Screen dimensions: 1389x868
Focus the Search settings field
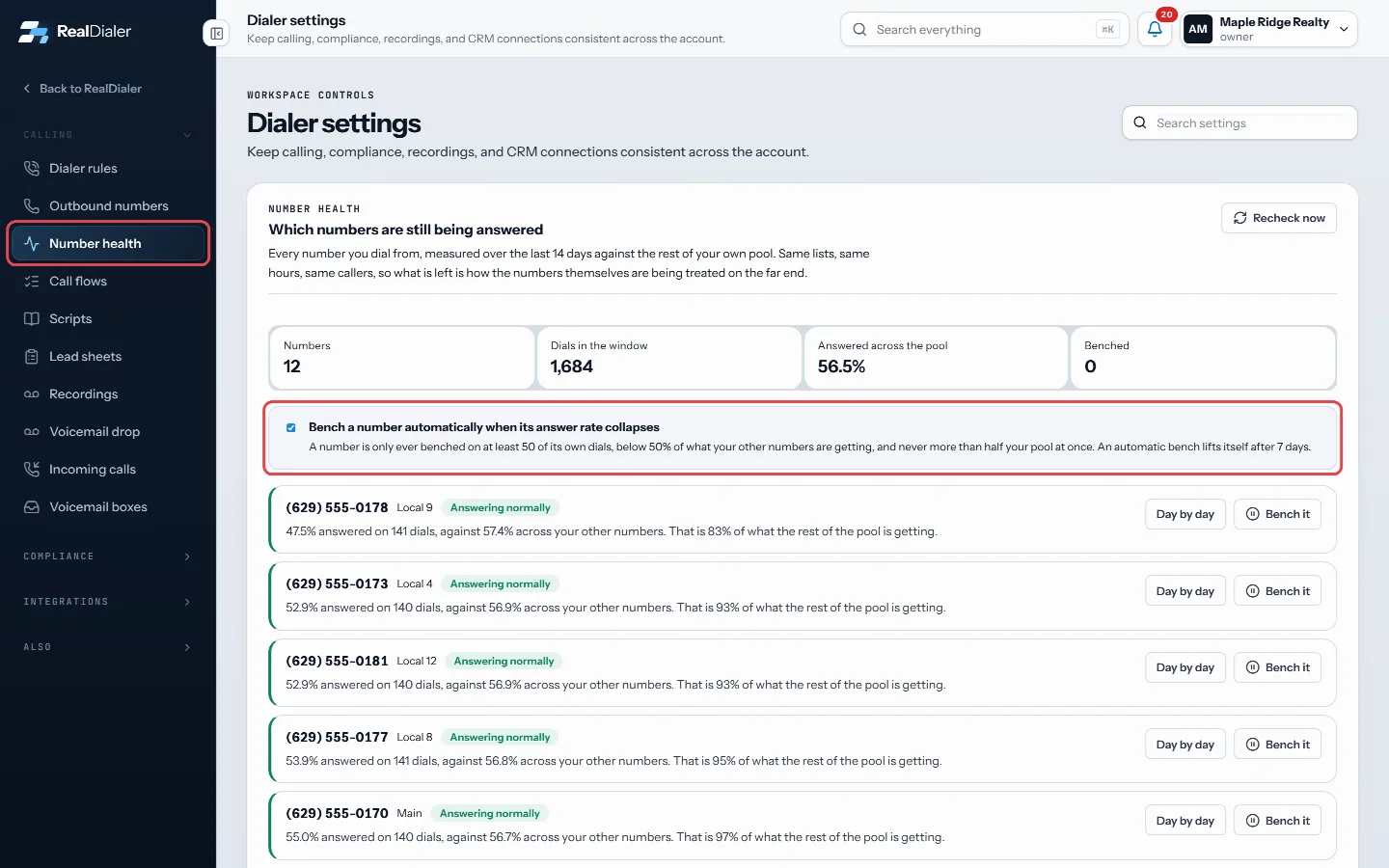tap(1239, 122)
